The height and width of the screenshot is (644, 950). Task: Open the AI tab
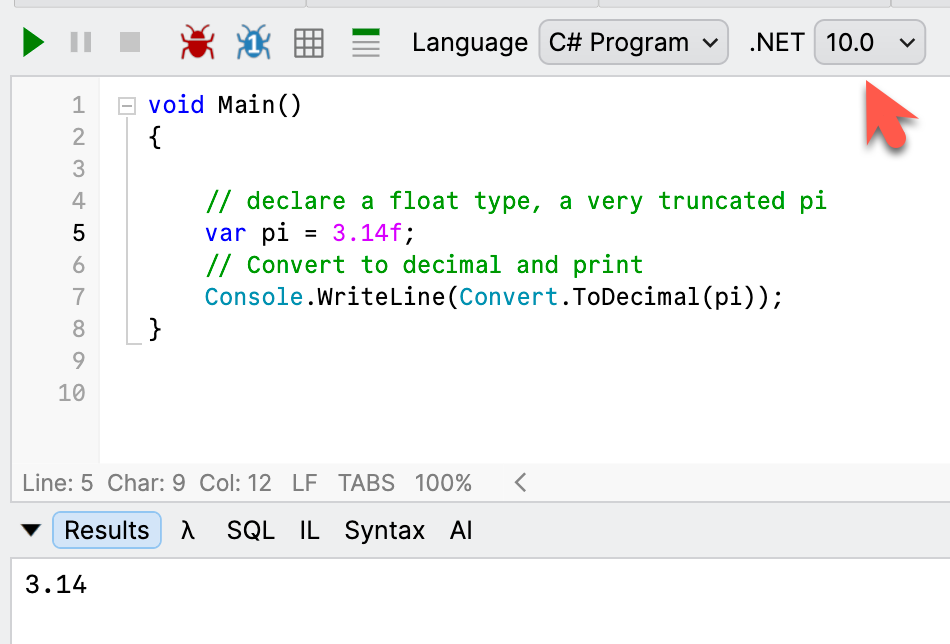coord(461,530)
